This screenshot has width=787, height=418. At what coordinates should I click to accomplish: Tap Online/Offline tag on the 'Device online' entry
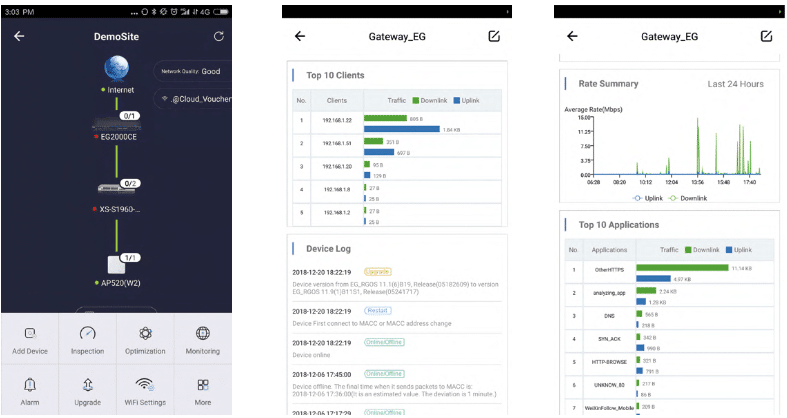click(x=384, y=342)
